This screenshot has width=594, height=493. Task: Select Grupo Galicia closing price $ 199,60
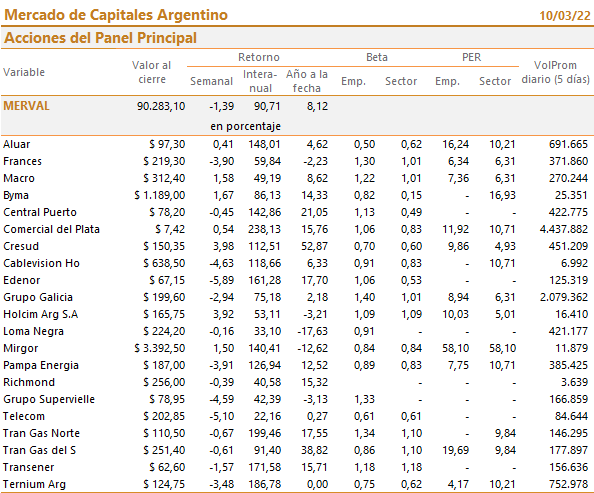pyautogui.click(x=164, y=297)
